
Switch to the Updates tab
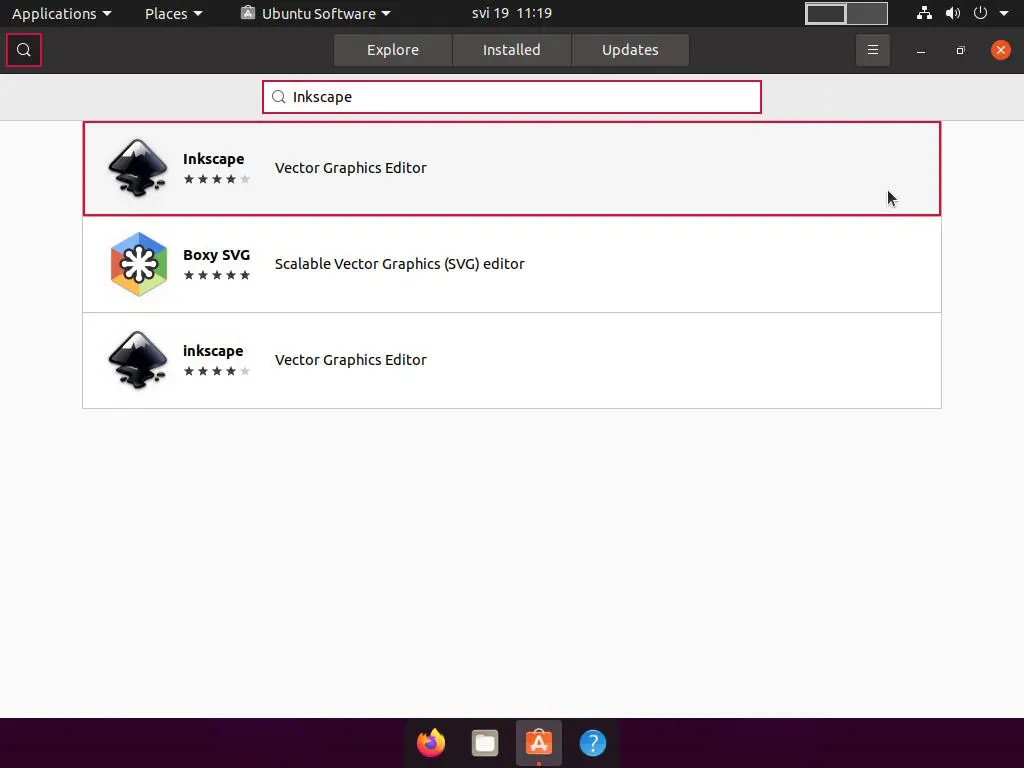pos(630,50)
